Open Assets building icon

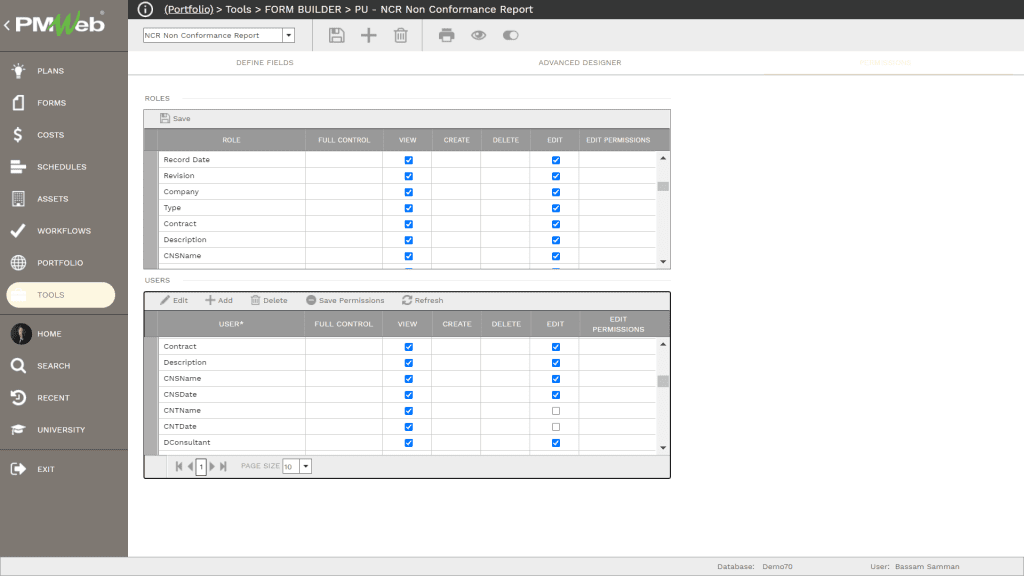18,199
